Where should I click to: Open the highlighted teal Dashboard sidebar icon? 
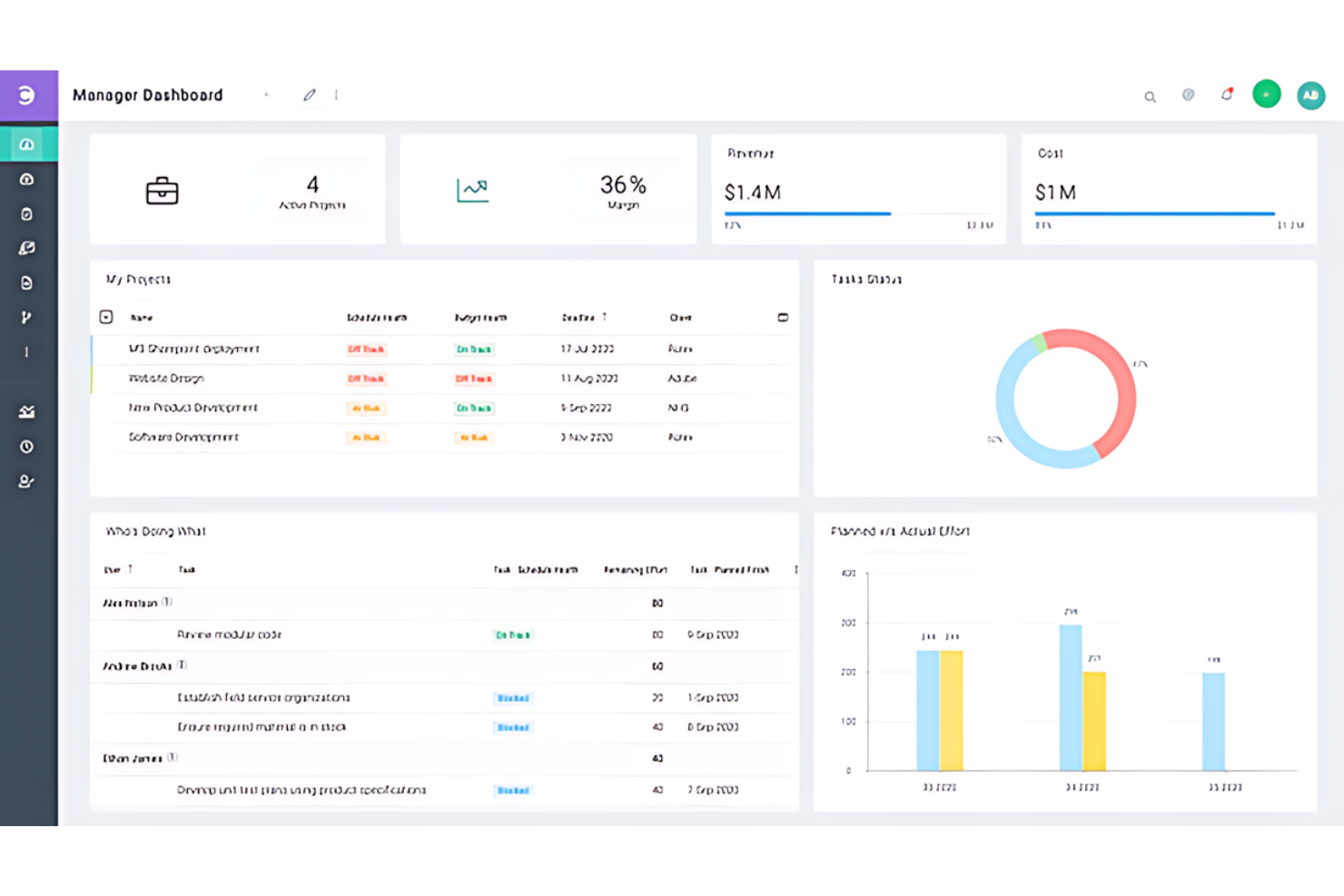pos(27,144)
